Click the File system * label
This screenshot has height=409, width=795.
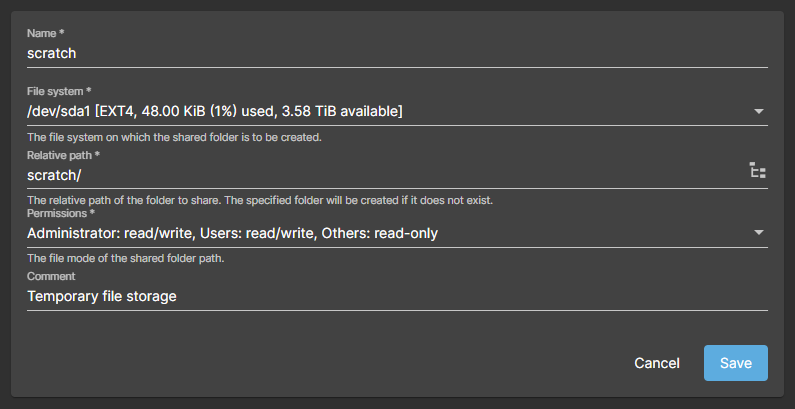pos(59,91)
